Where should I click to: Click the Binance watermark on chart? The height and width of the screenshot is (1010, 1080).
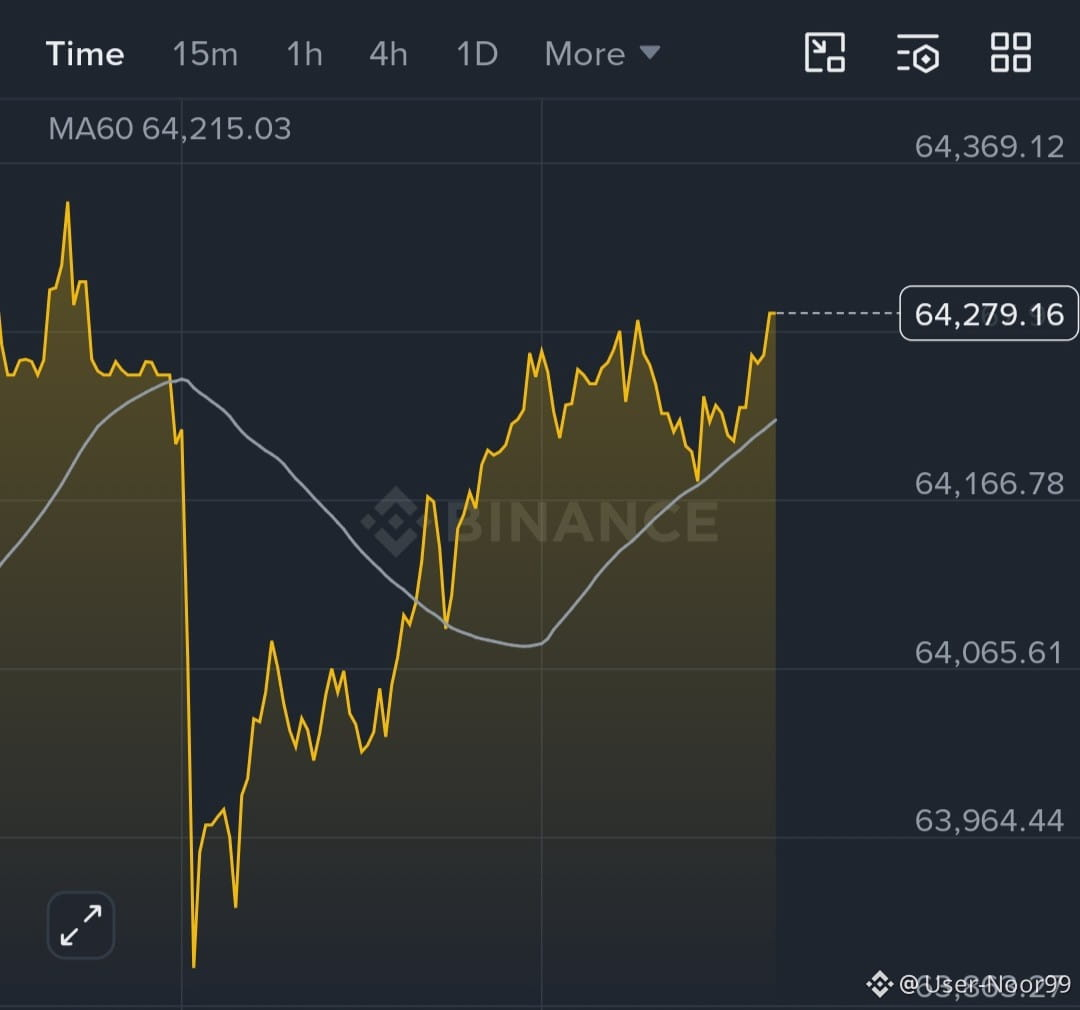click(540, 522)
